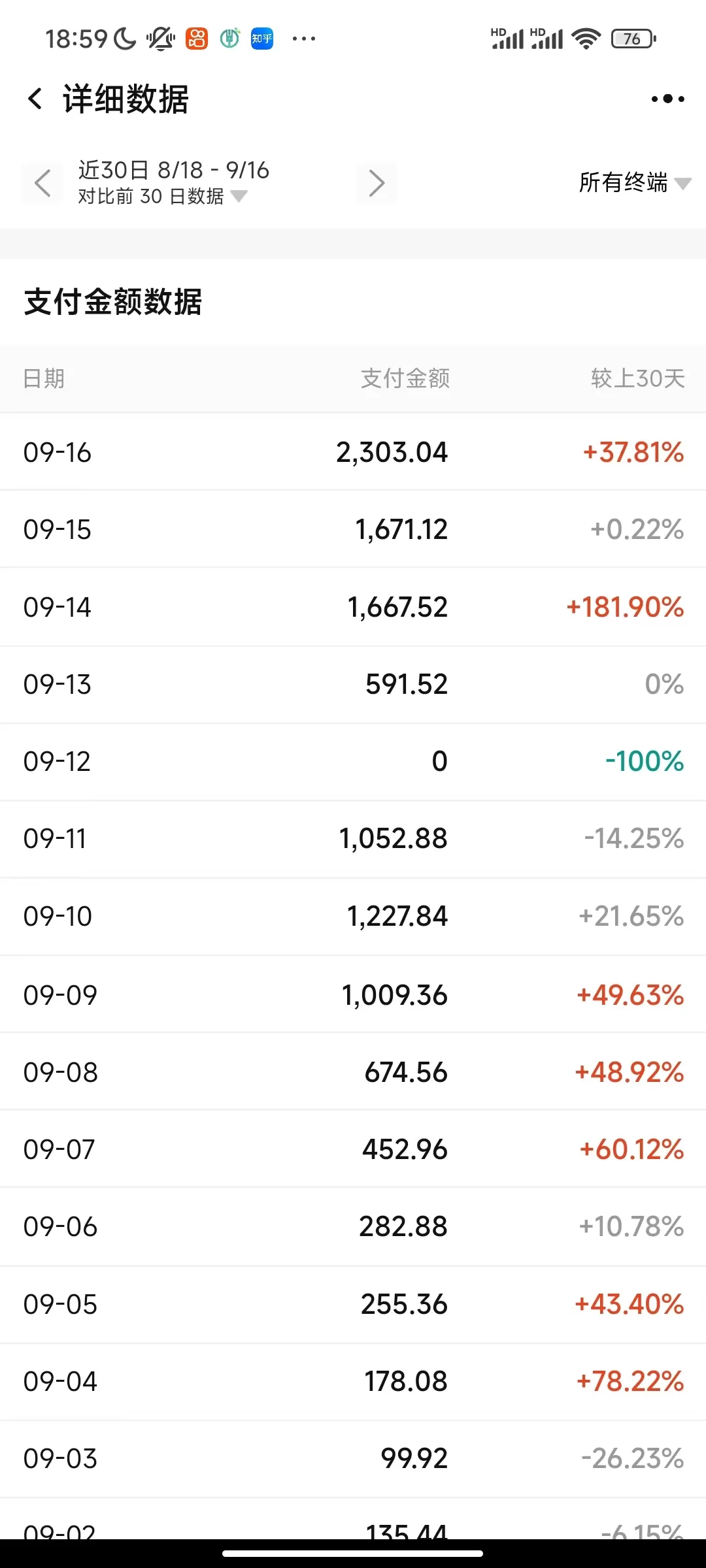Open the 近30日 8/18 - 9/16 date range selector
Viewport: 706px width, 1568px height.
173,170
